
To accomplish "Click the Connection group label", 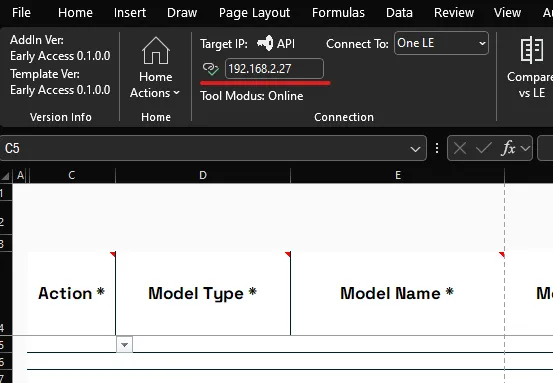I will (344, 117).
